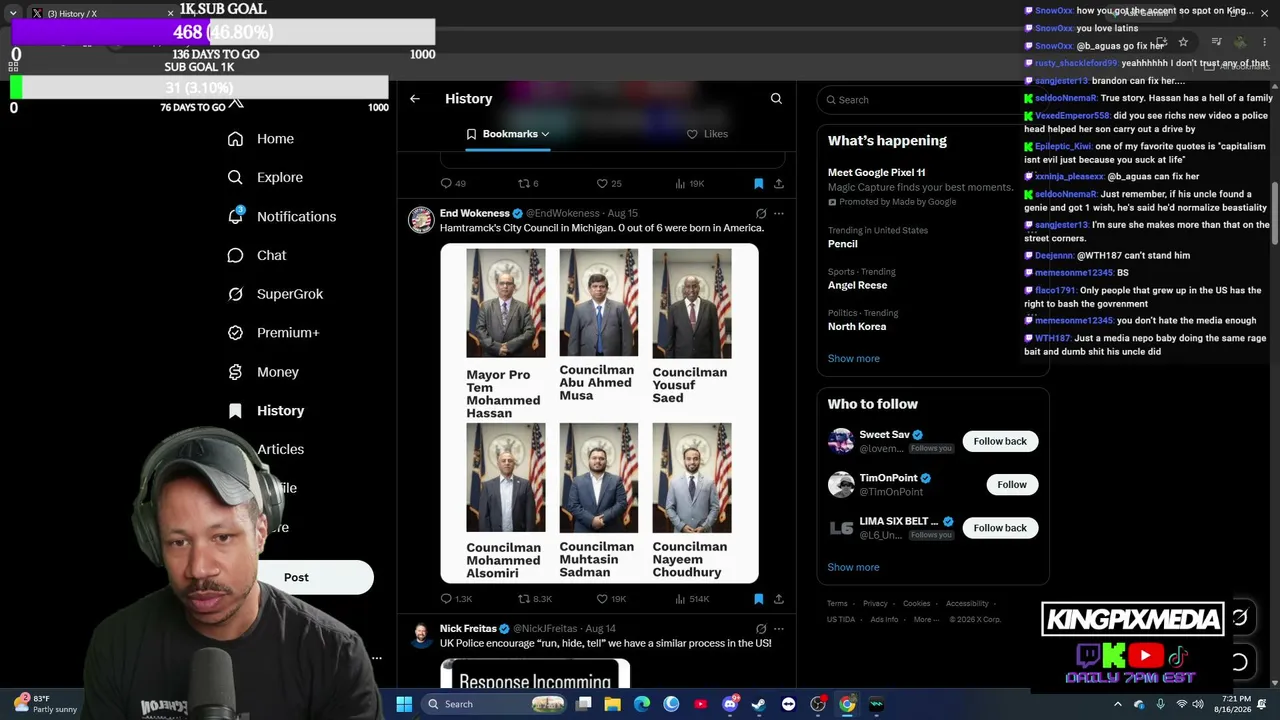Open Discord from the taskbar
This screenshot has width=1280, height=720.
[730, 704]
